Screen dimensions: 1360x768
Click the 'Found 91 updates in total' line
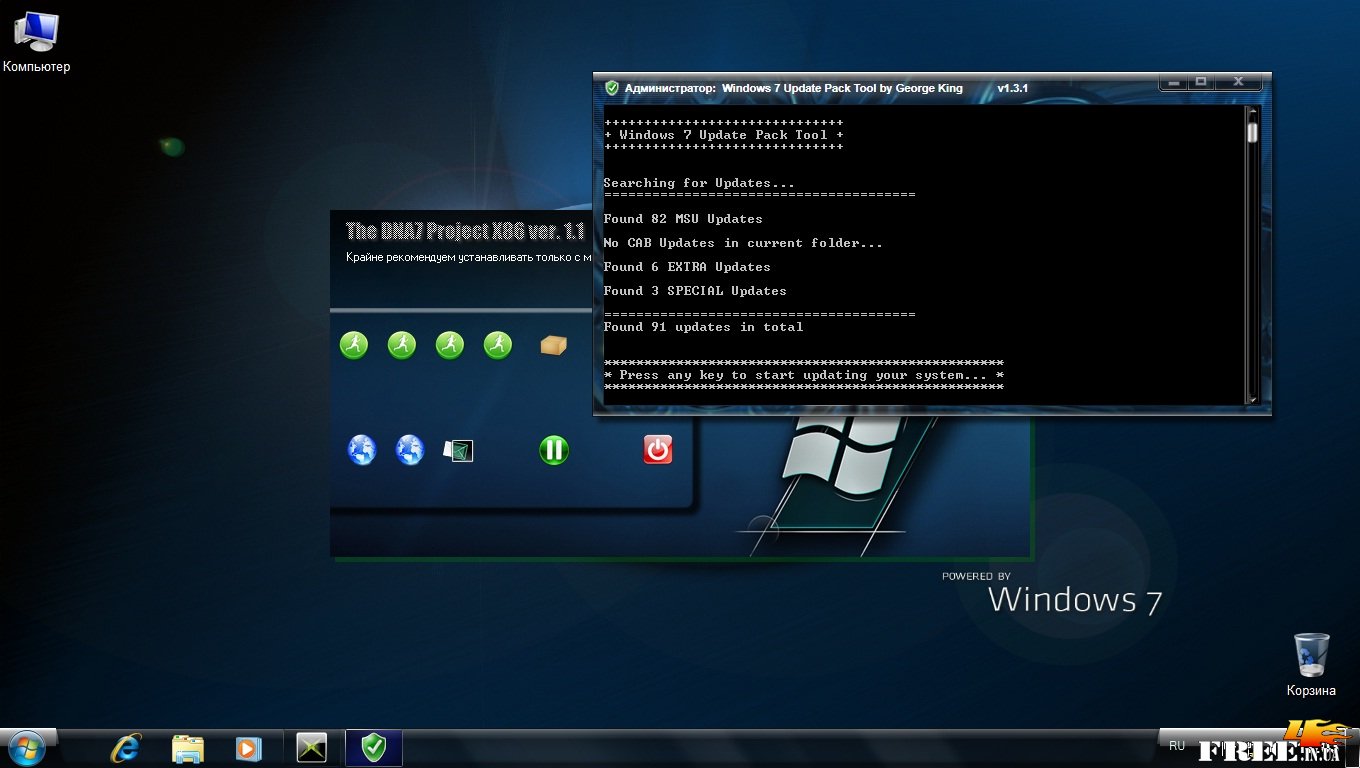point(703,327)
